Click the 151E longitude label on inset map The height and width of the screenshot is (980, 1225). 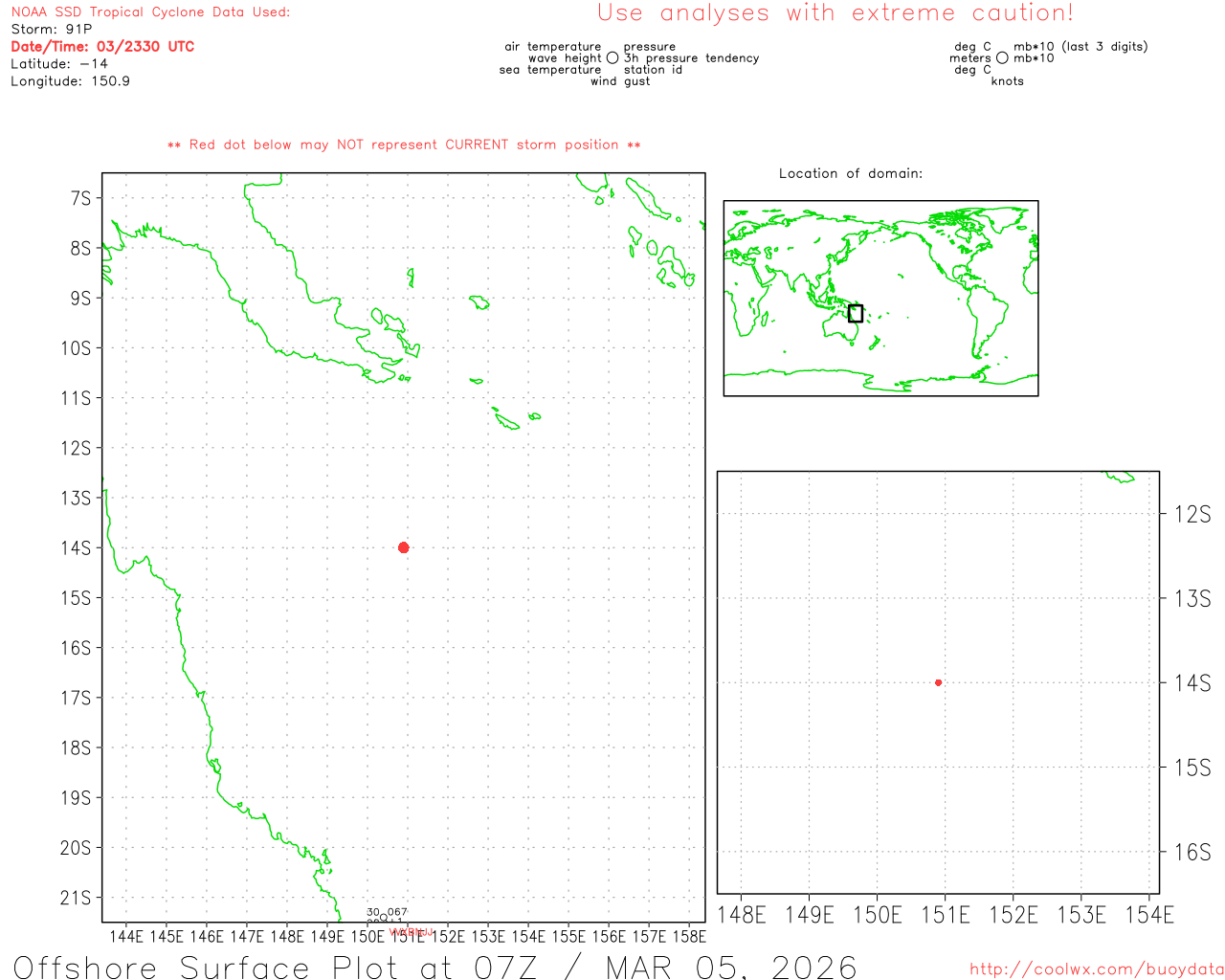[x=945, y=916]
